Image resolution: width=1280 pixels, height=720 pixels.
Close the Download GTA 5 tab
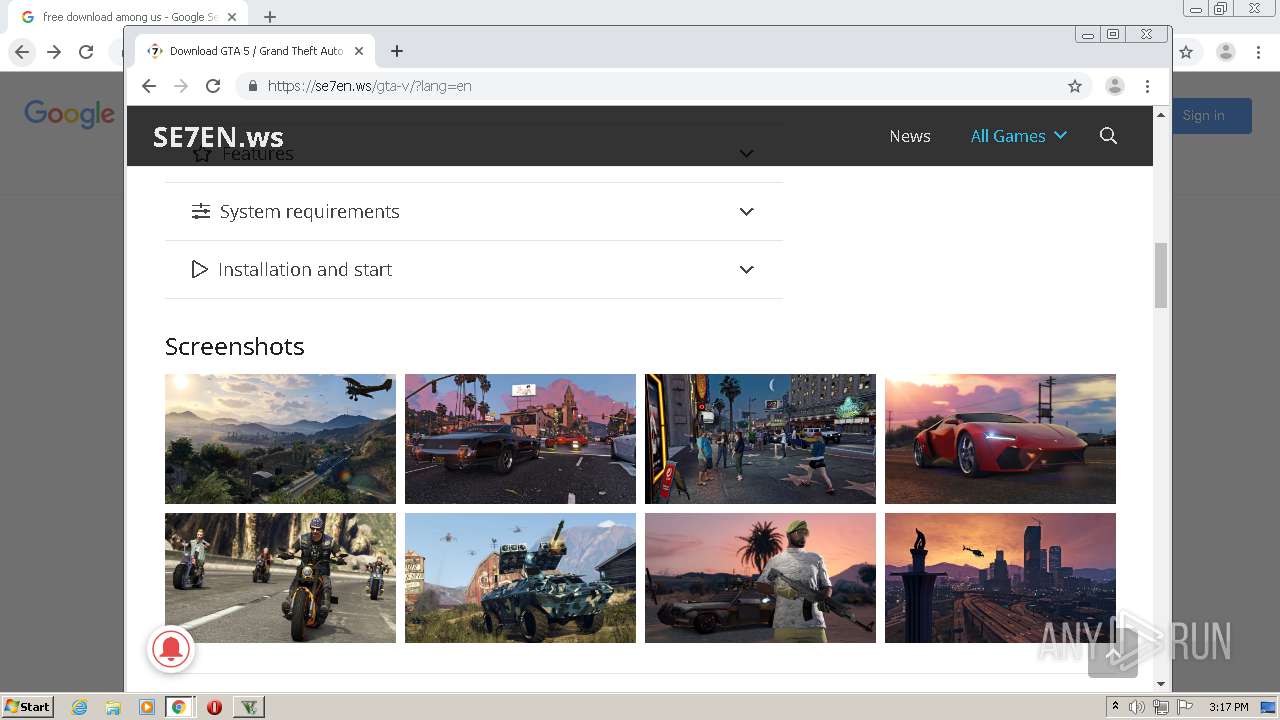(x=359, y=51)
